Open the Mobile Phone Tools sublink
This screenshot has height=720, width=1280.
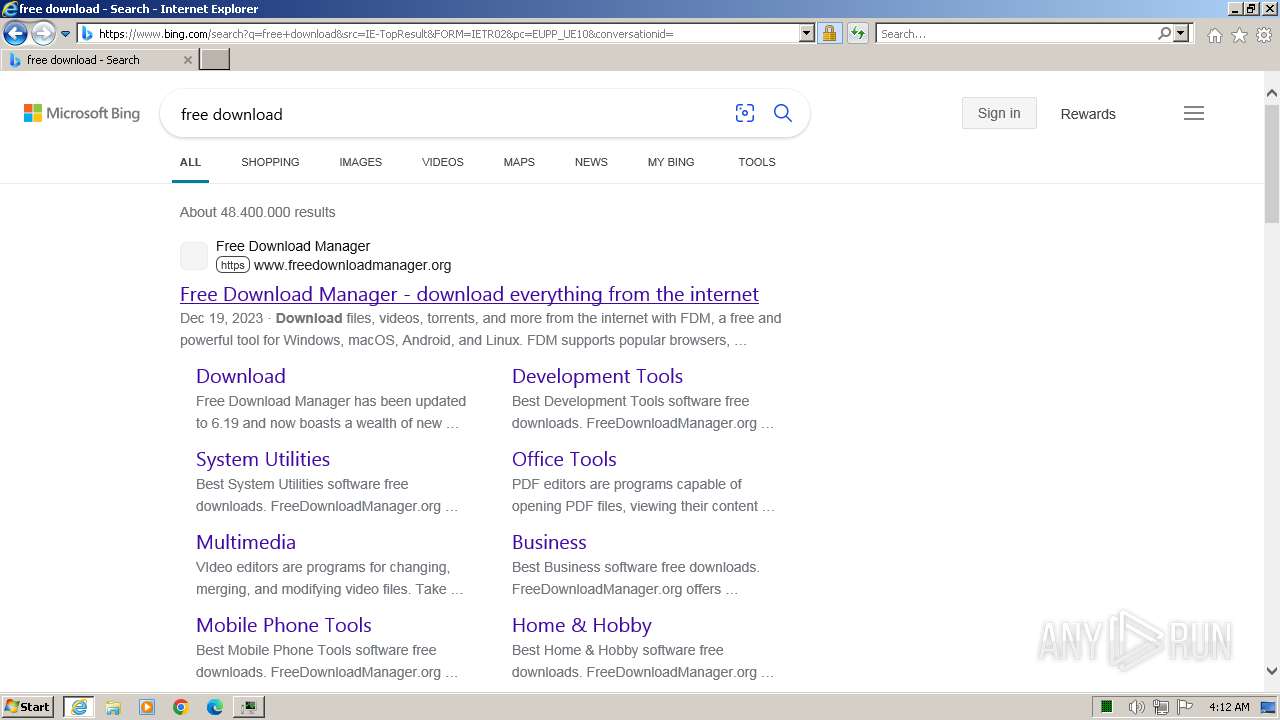(x=284, y=625)
